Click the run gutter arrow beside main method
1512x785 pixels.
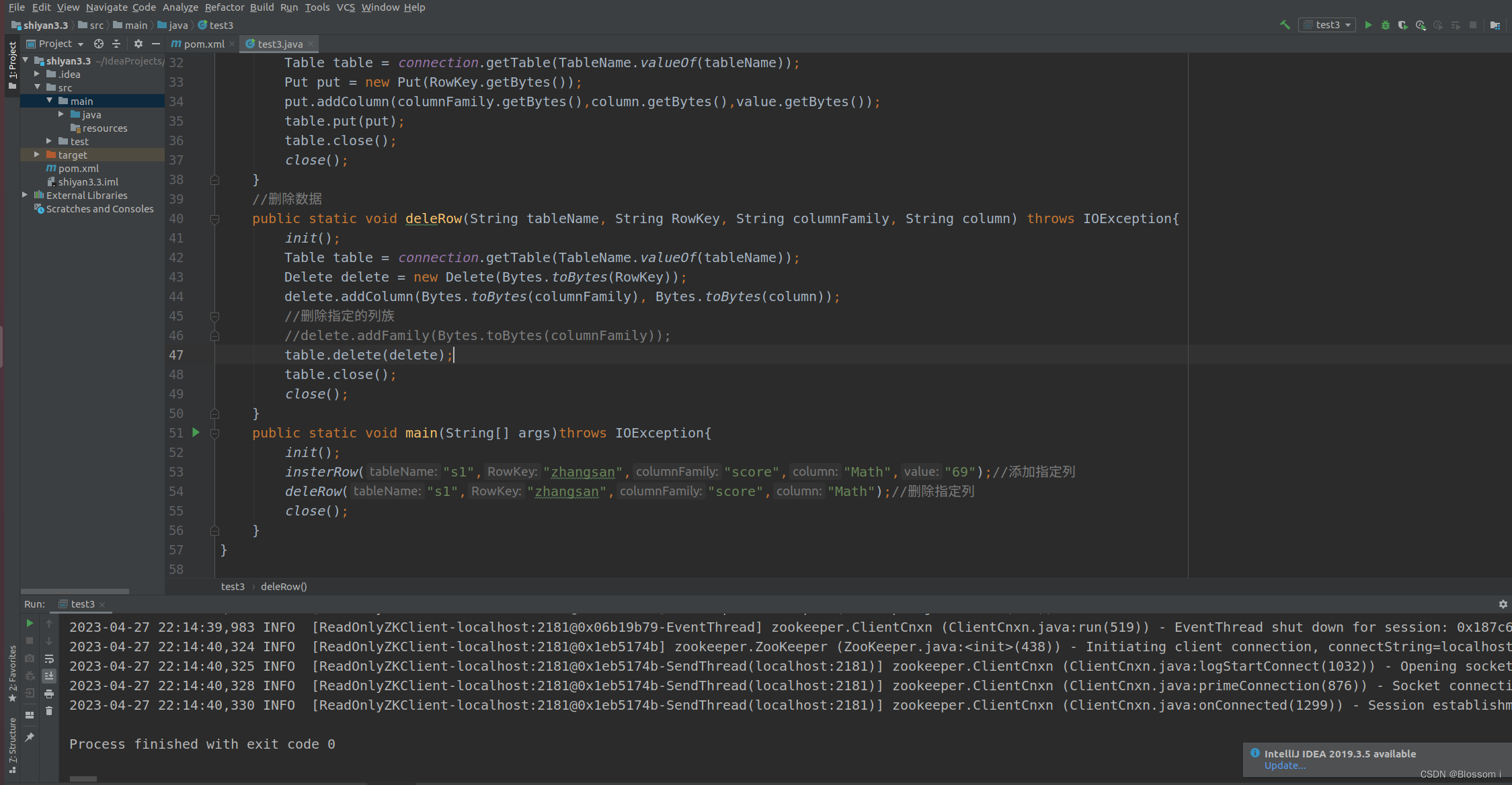click(196, 432)
